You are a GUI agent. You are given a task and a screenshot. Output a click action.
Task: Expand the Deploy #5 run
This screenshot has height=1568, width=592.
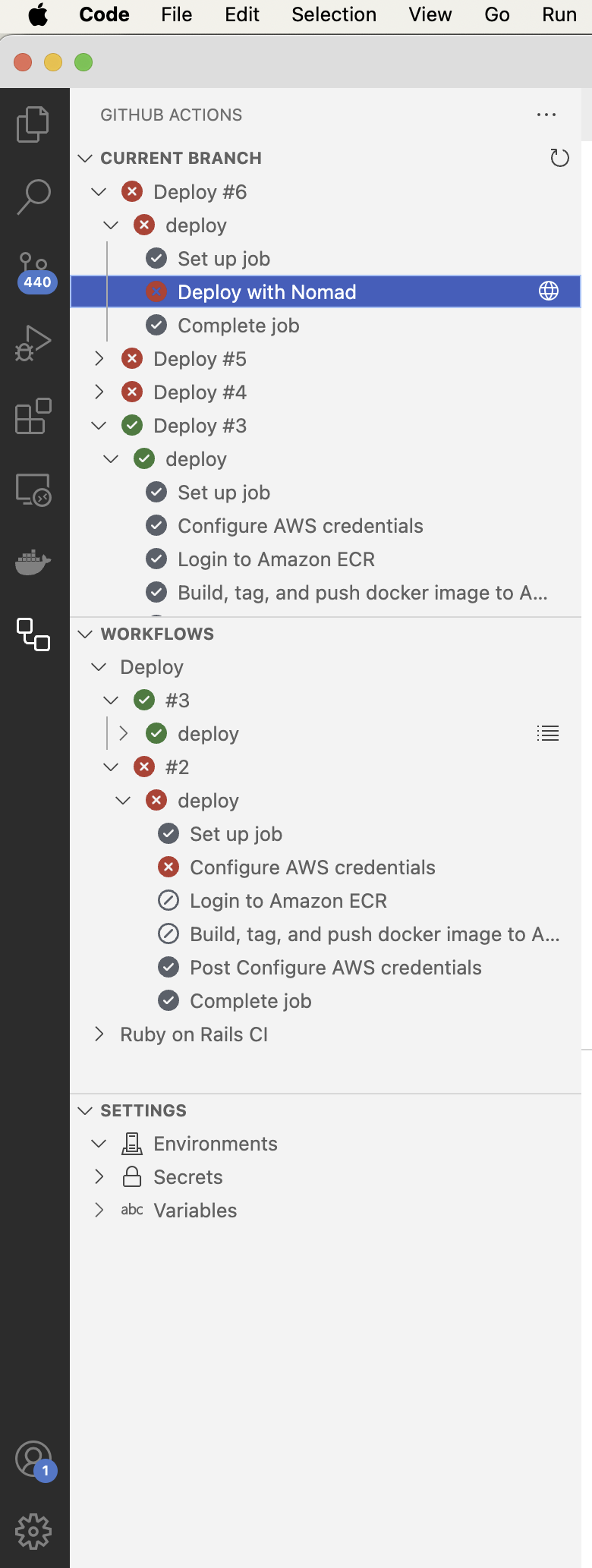[x=99, y=358]
